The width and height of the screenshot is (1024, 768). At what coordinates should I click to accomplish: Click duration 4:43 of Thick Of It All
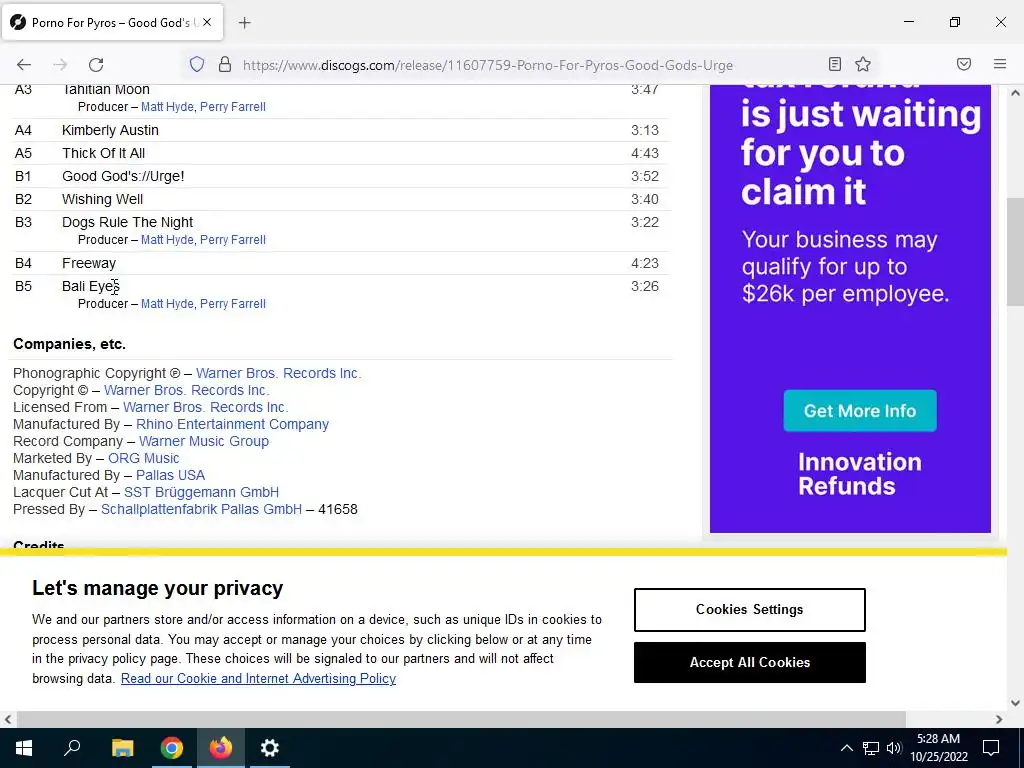tap(645, 153)
